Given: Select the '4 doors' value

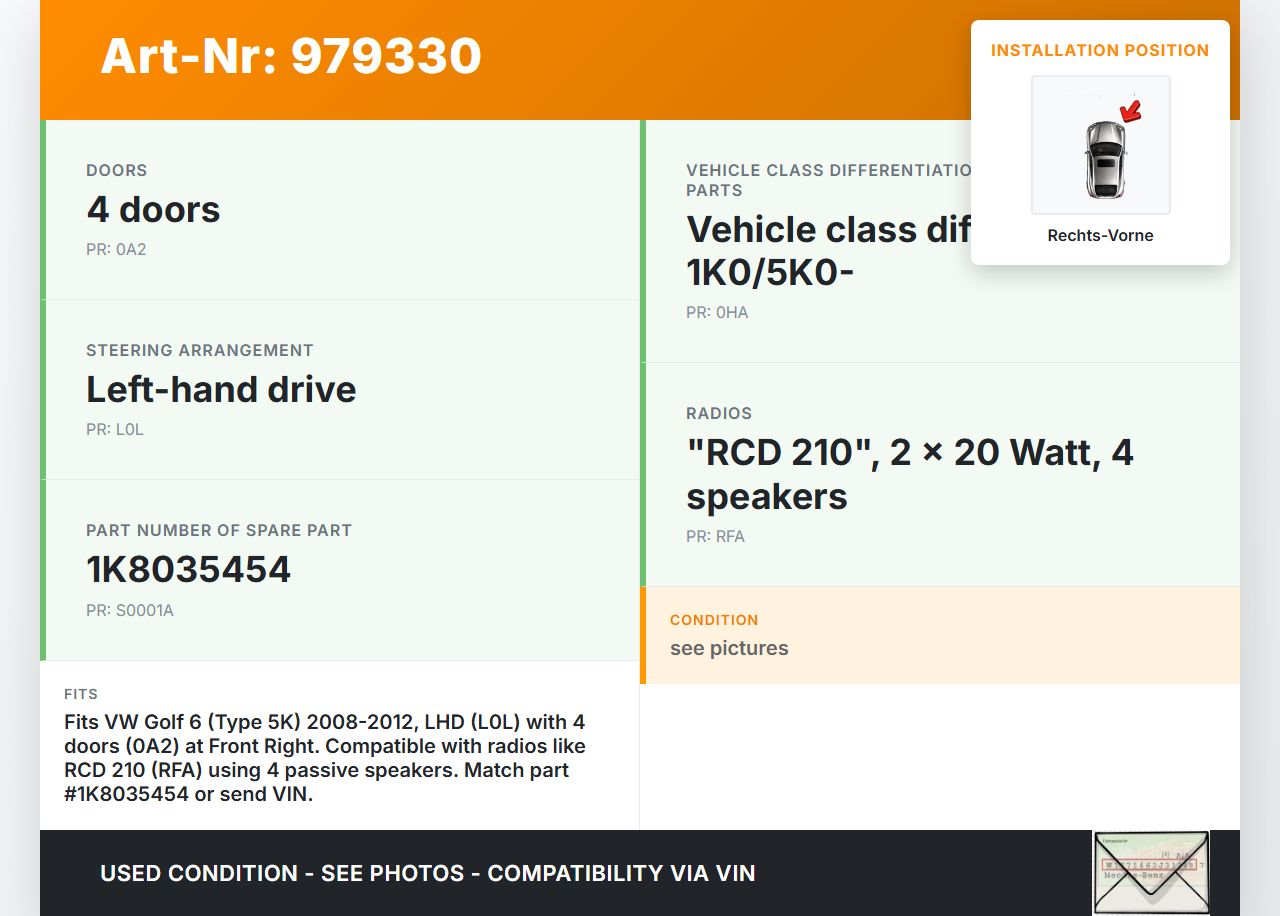Looking at the screenshot, I should pos(153,209).
